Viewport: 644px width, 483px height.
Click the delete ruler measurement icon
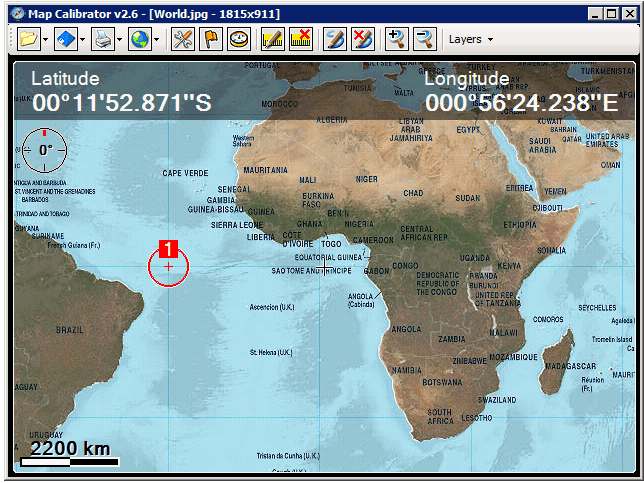[299, 39]
